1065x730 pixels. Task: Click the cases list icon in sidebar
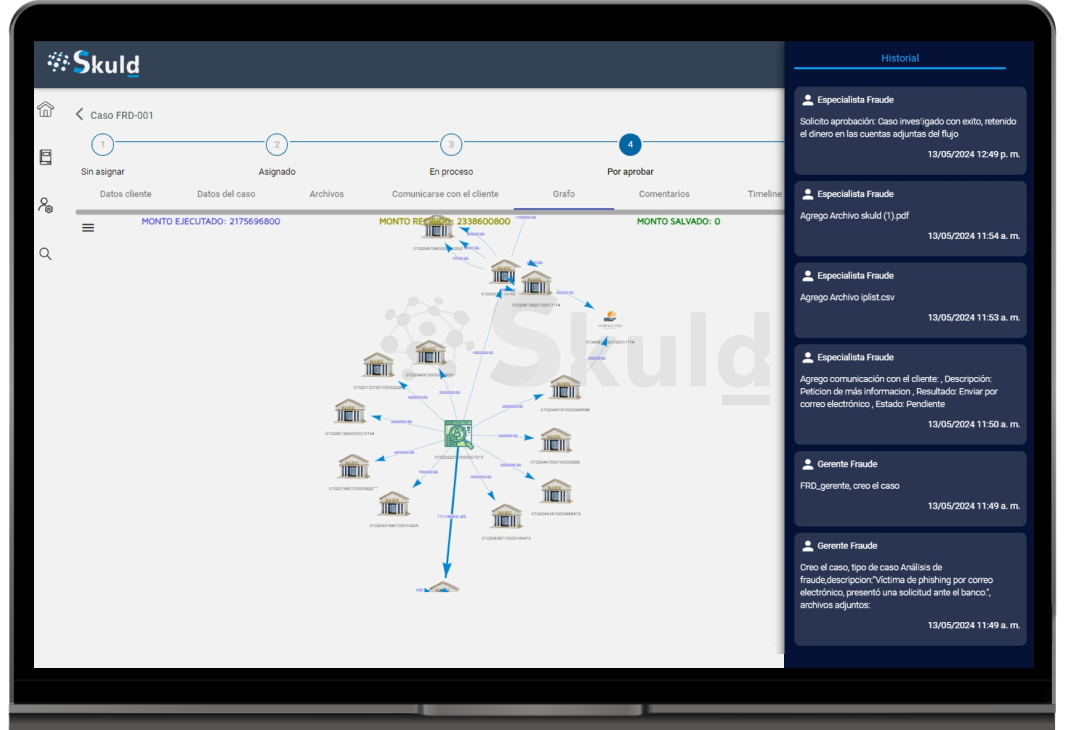coord(45,157)
